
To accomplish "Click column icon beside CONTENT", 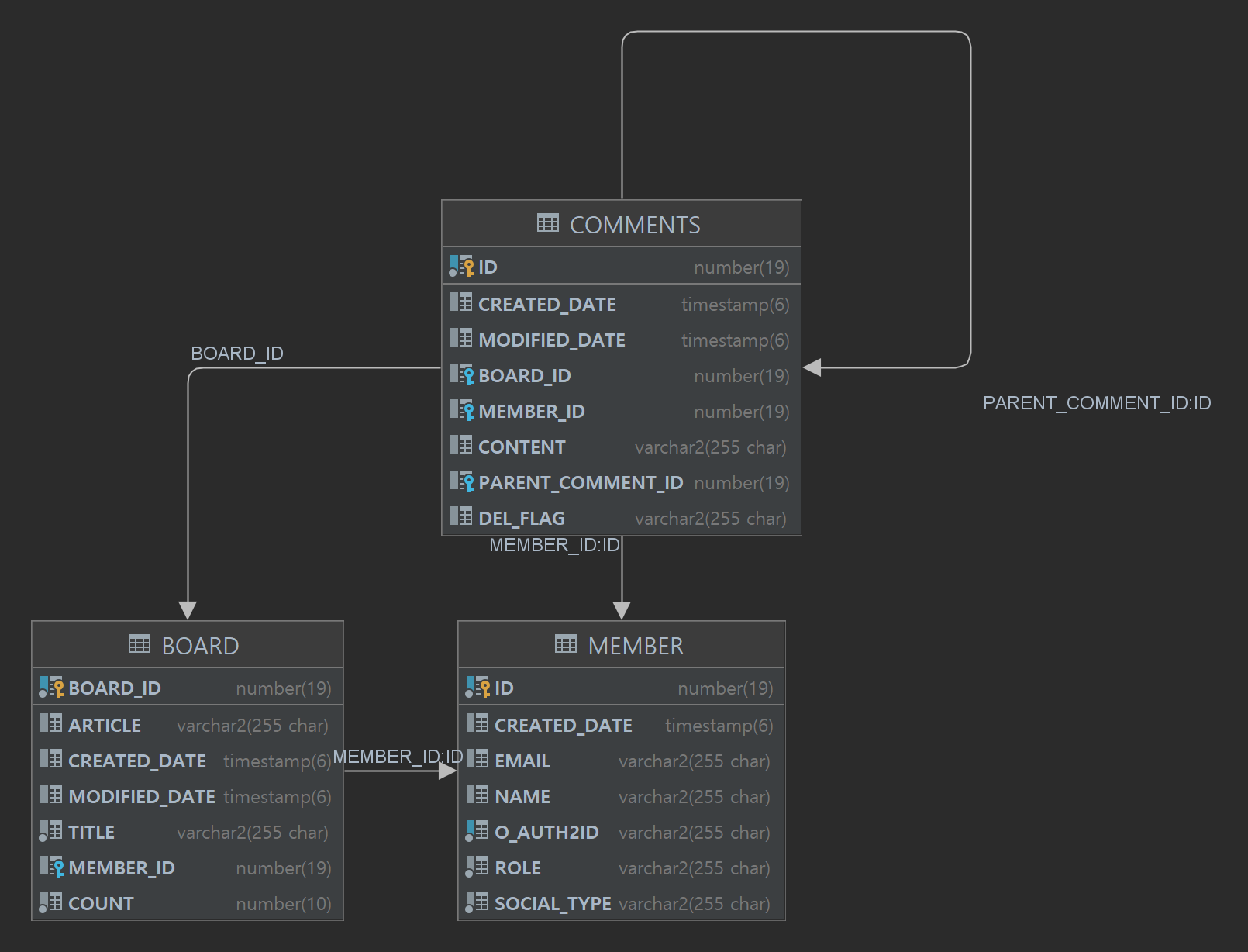I will pos(461,446).
